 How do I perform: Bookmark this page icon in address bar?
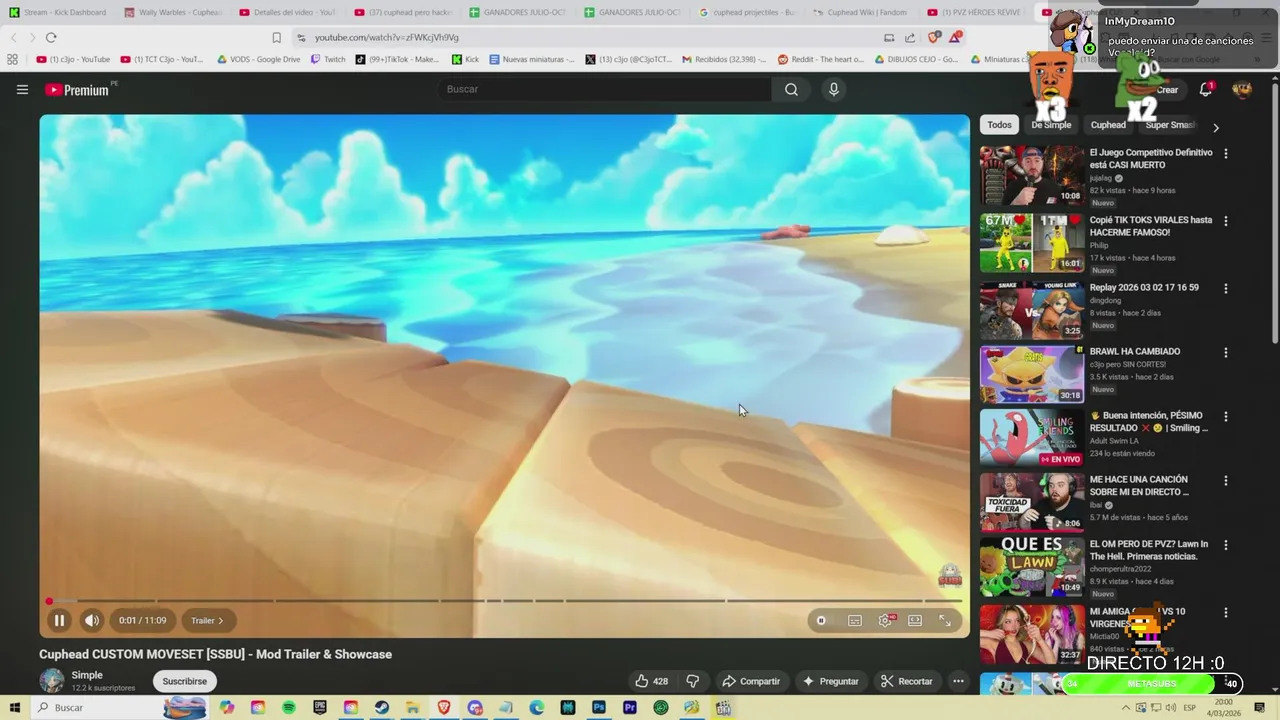pyautogui.click(x=277, y=37)
